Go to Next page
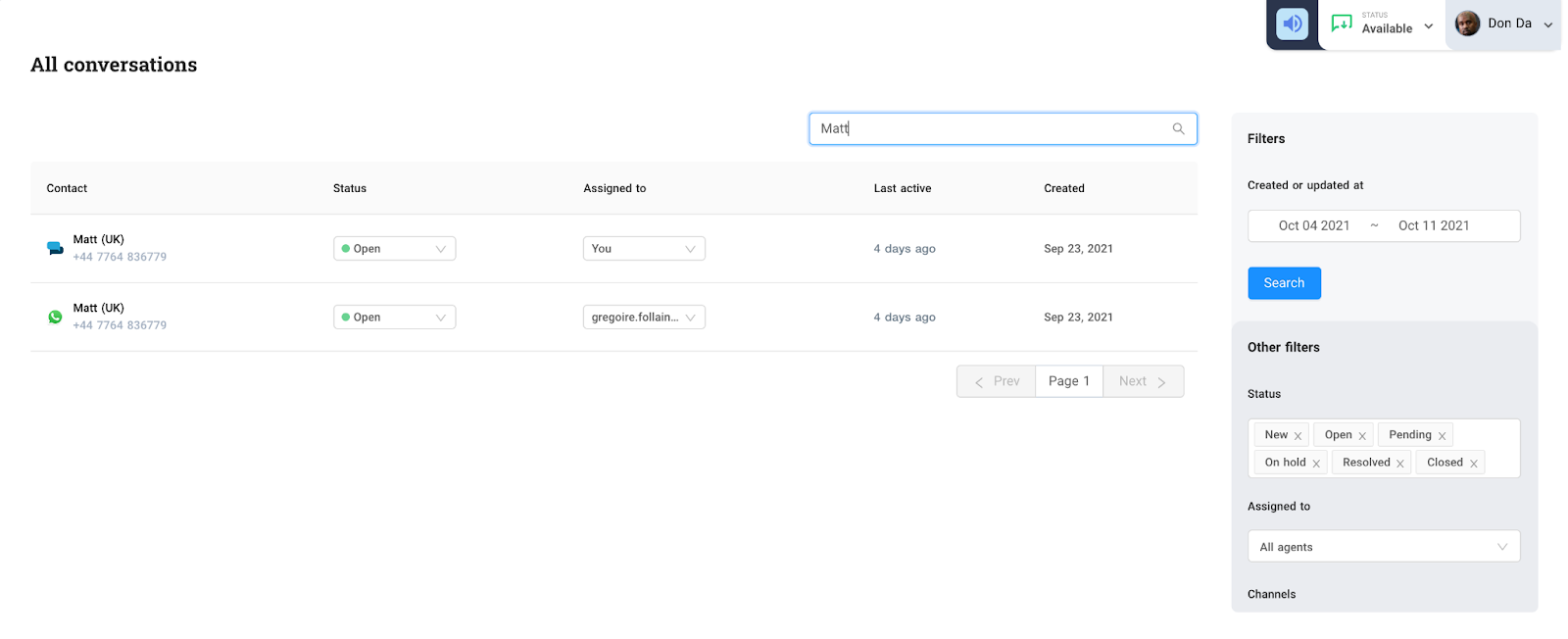1568x639 pixels. [x=1143, y=381]
